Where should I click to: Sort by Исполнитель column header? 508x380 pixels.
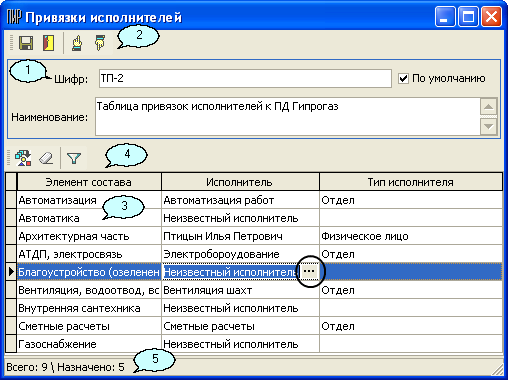(240, 182)
